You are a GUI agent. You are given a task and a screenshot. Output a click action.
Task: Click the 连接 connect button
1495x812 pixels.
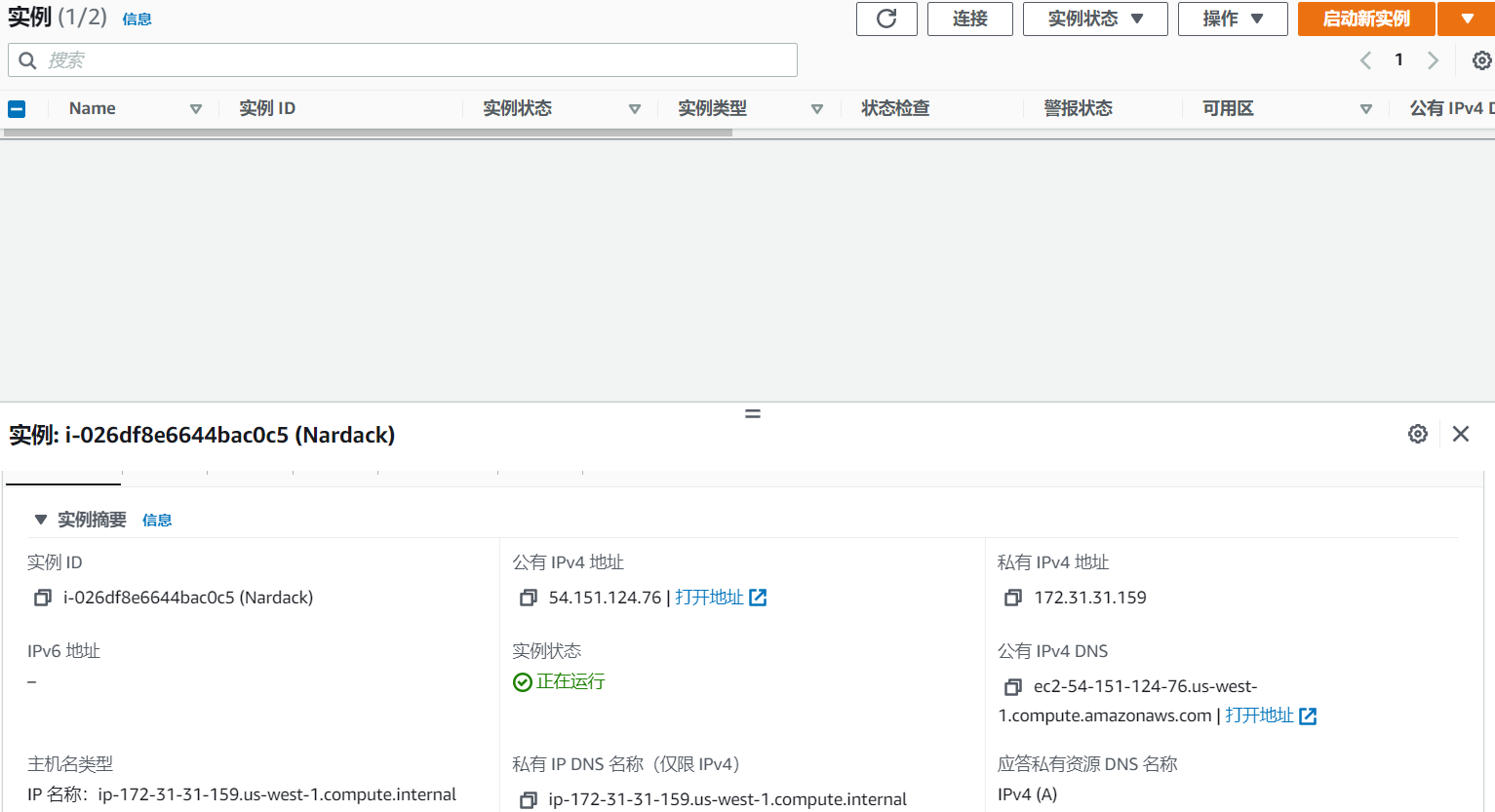click(x=970, y=19)
